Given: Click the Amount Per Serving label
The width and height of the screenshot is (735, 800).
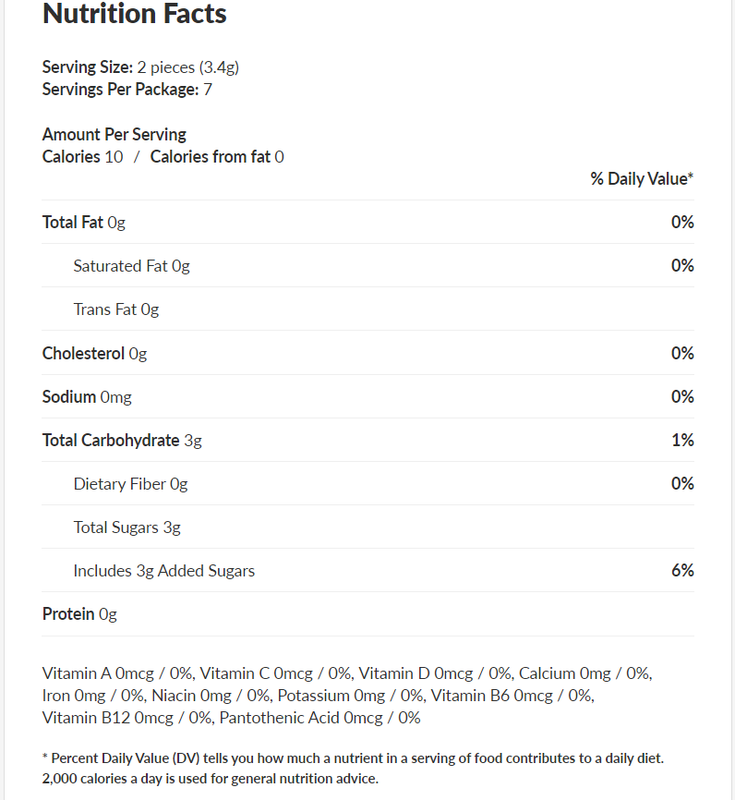Looking at the screenshot, I should click(x=114, y=134).
